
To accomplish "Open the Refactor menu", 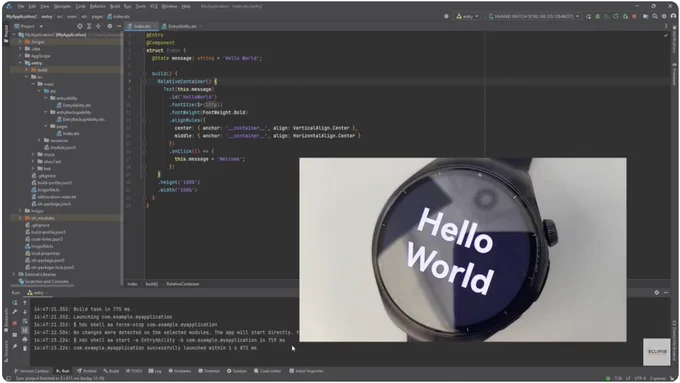I will tap(98, 7).
